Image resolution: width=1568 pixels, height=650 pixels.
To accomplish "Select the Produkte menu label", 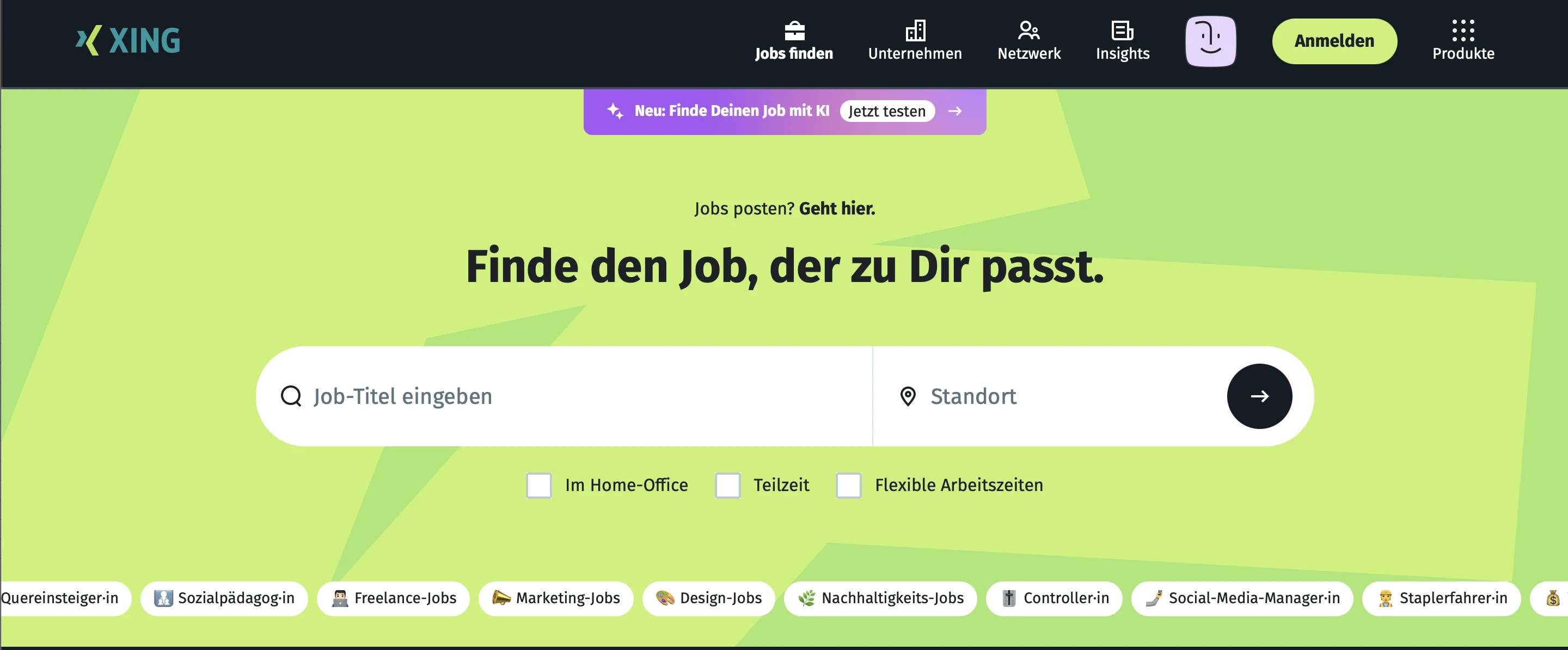I will point(1463,53).
